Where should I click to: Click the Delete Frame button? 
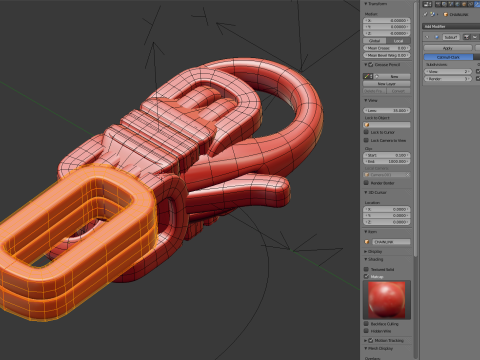click(375, 91)
